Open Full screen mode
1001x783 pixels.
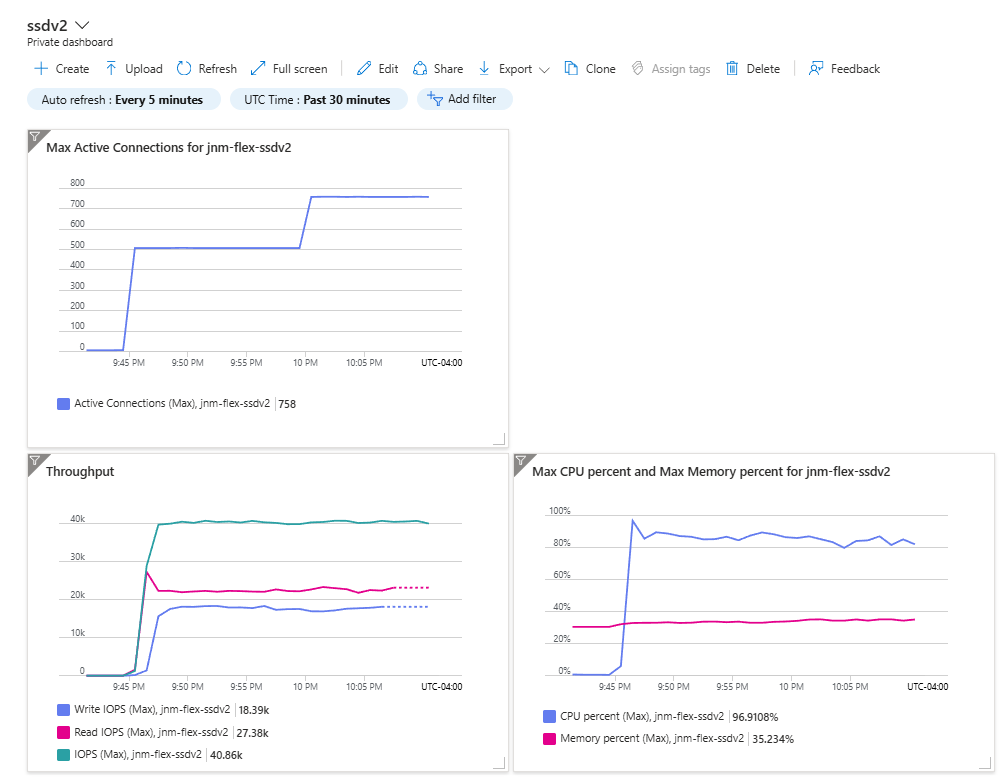point(289,69)
